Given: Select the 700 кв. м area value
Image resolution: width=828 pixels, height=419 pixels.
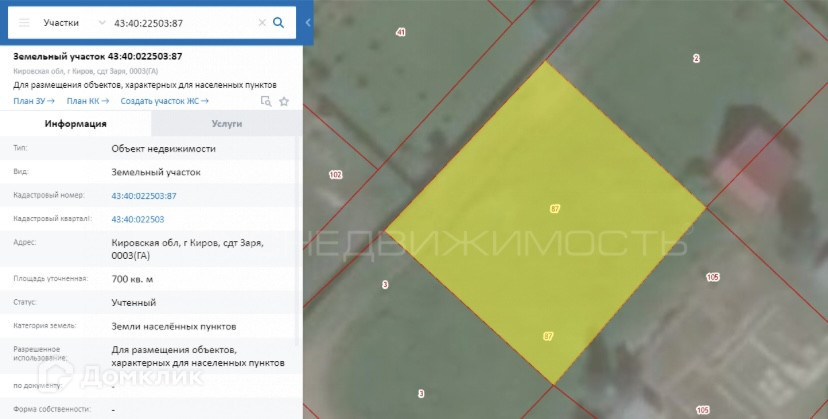Looking at the screenshot, I should point(133,279).
